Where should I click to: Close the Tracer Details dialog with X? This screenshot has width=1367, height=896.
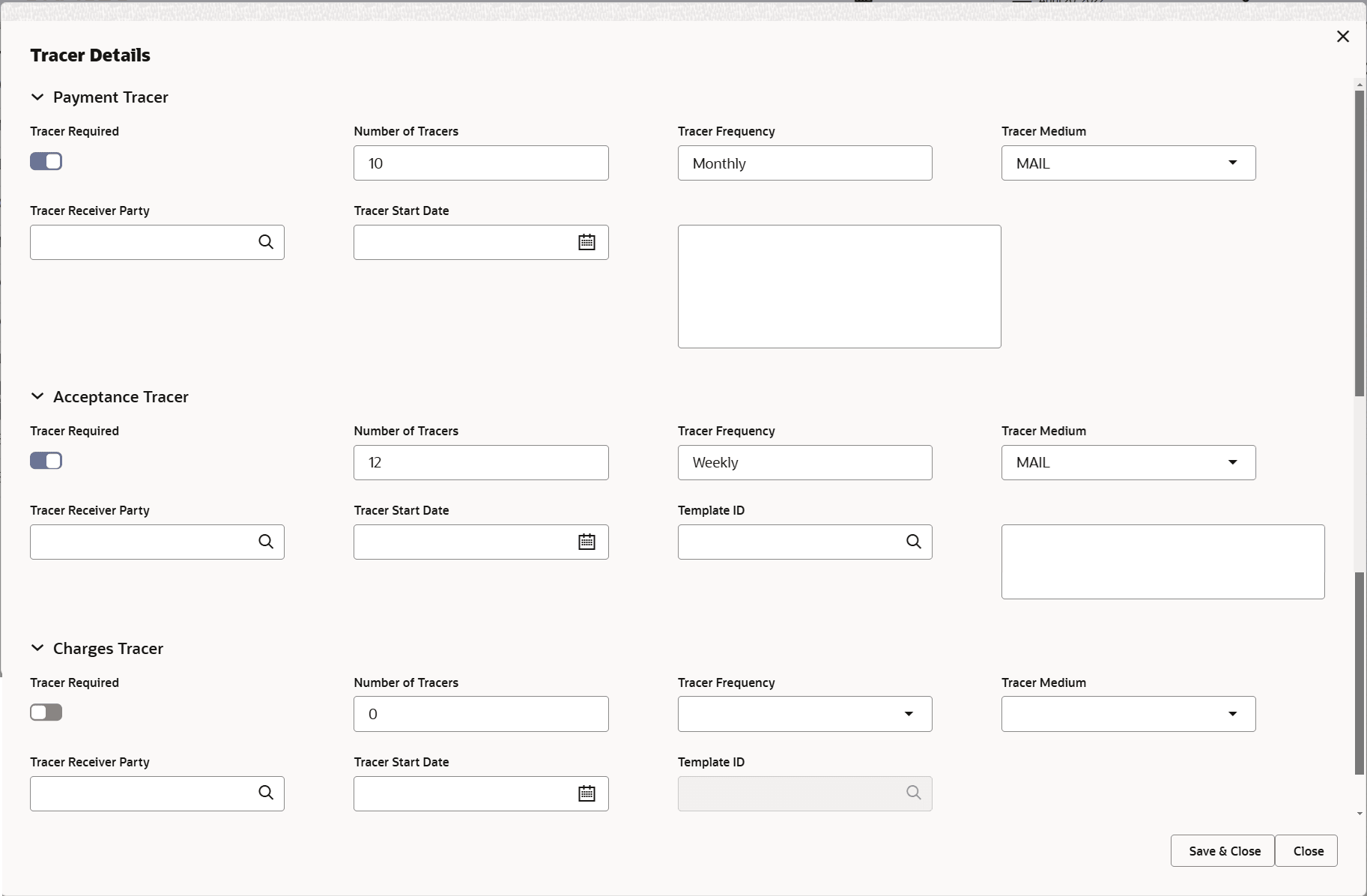(x=1342, y=37)
